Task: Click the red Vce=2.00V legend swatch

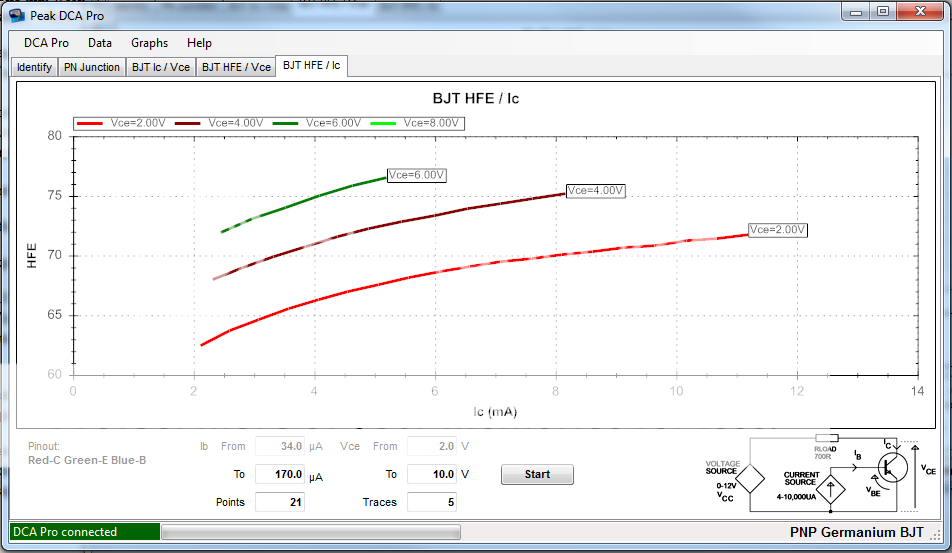Action: [x=91, y=123]
